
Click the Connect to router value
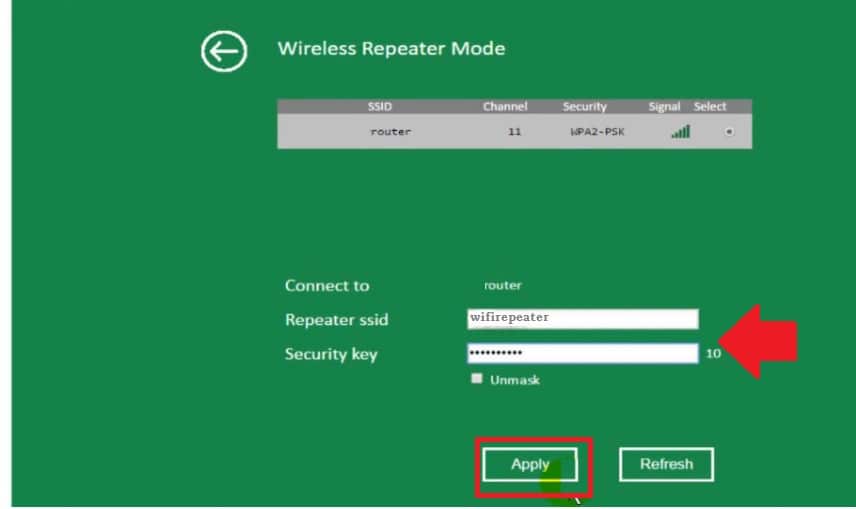pos(502,286)
